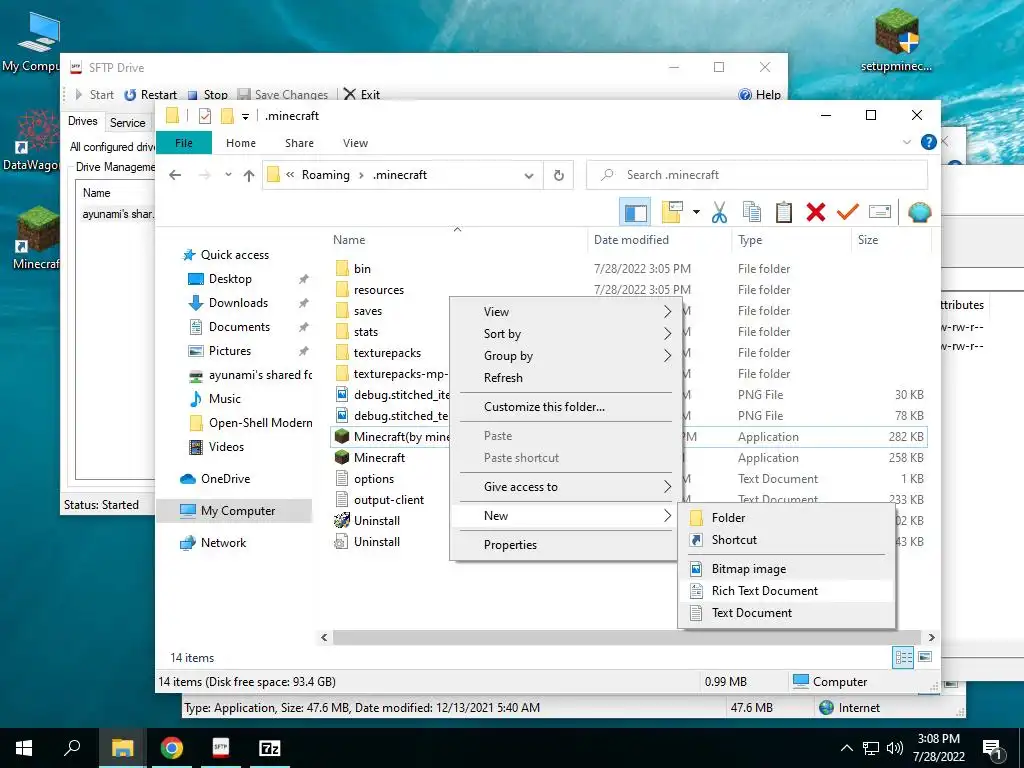Show hidden system tray icons
1024x768 pixels.
(x=846, y=748)
